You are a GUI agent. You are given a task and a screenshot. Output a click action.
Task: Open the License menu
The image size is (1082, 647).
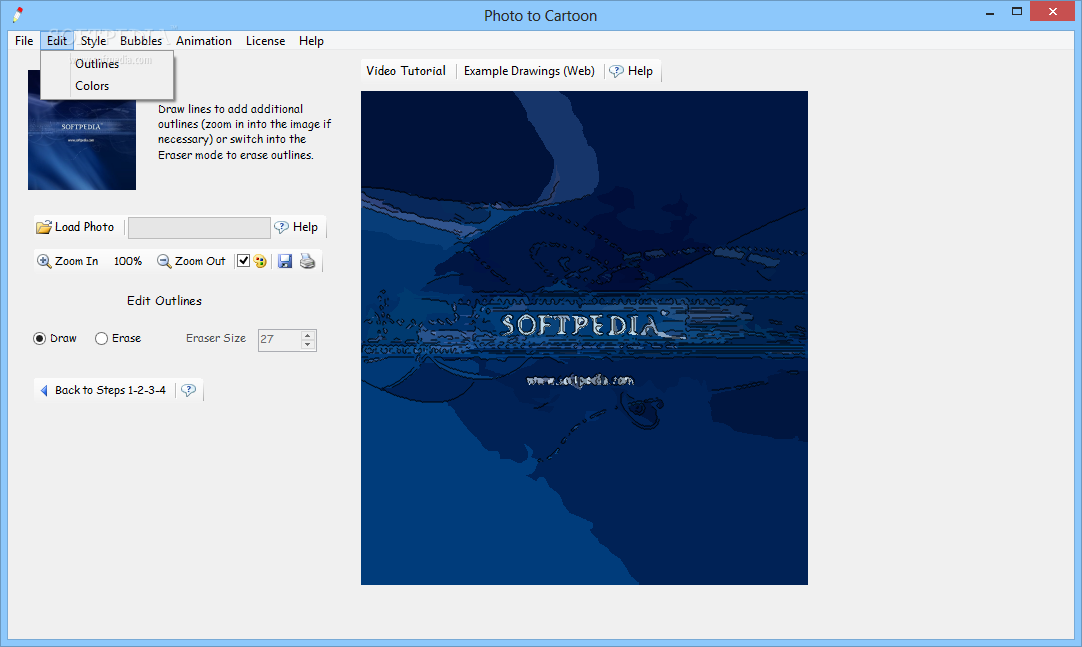[265, 41]
